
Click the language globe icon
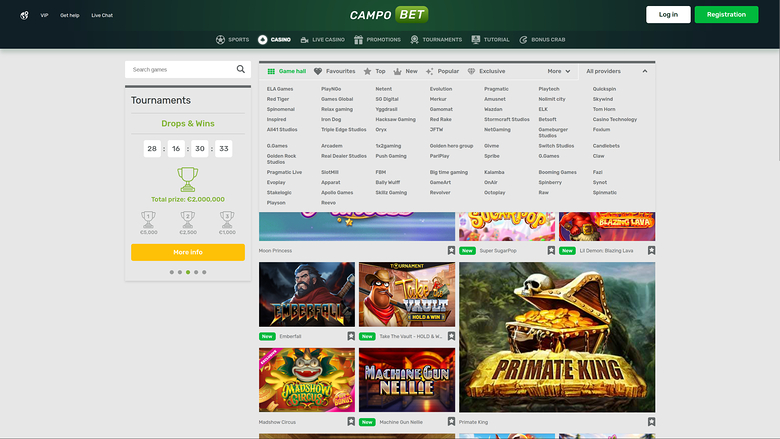[x=24, y=15]
